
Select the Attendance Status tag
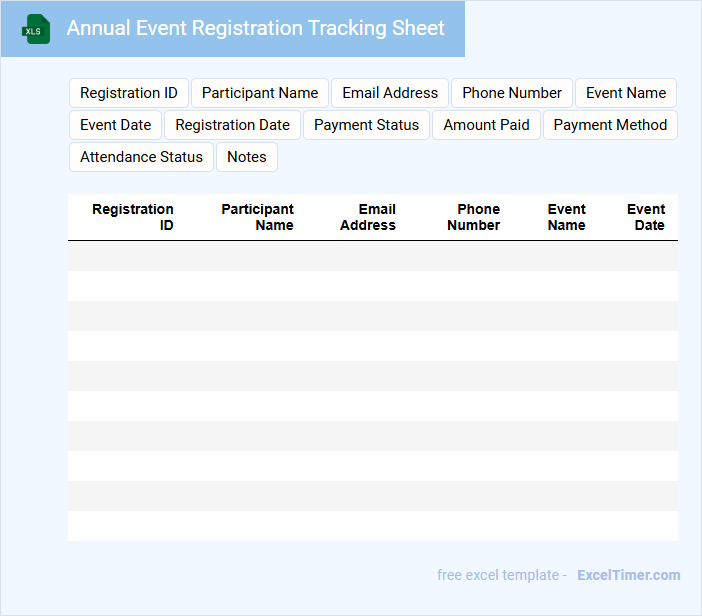[x=141, y=157]
